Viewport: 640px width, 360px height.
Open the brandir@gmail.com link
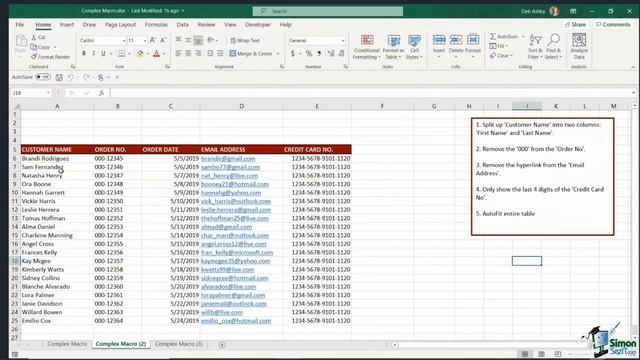tap(228, 158)
